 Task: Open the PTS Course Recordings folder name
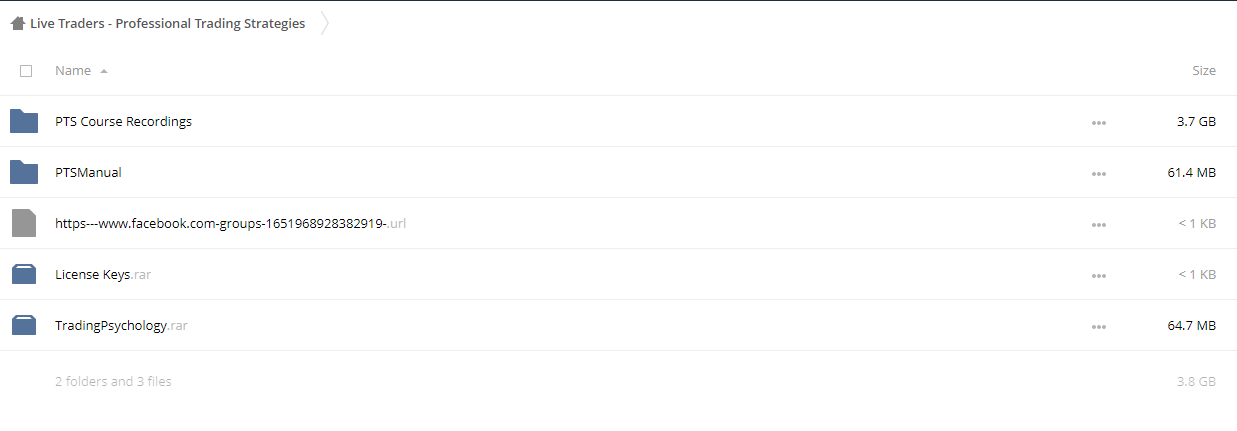coord(123,121)
